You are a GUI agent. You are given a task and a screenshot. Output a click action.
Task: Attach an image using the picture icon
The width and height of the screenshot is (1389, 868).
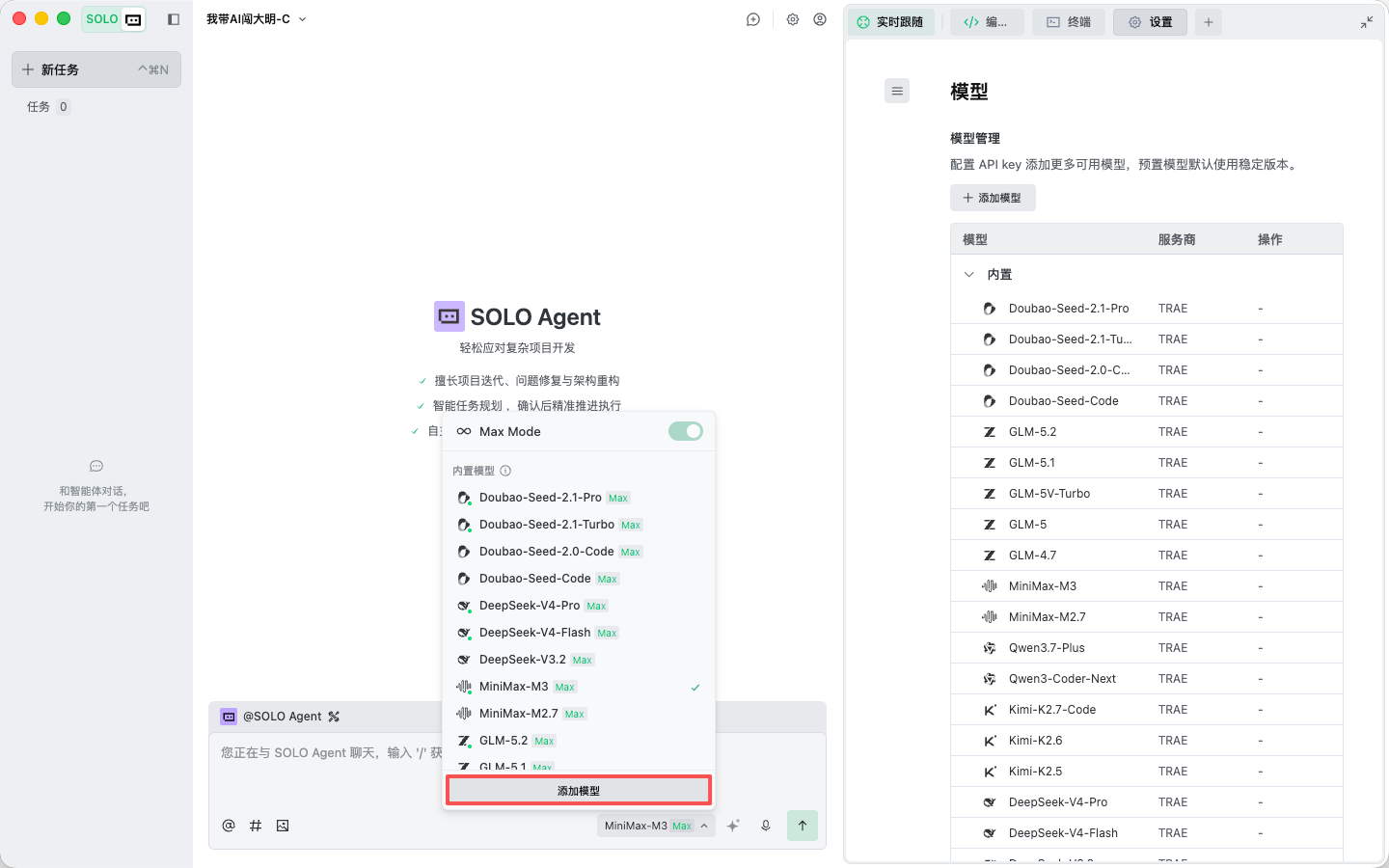click(x=283, y=826)
